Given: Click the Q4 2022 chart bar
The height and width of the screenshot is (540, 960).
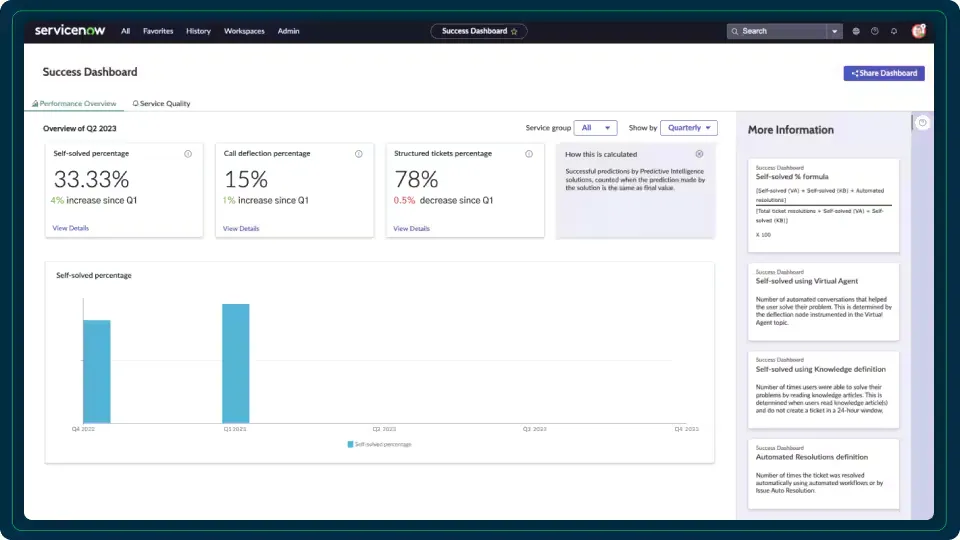Looking at the screenshot, I should click(97, 371).
